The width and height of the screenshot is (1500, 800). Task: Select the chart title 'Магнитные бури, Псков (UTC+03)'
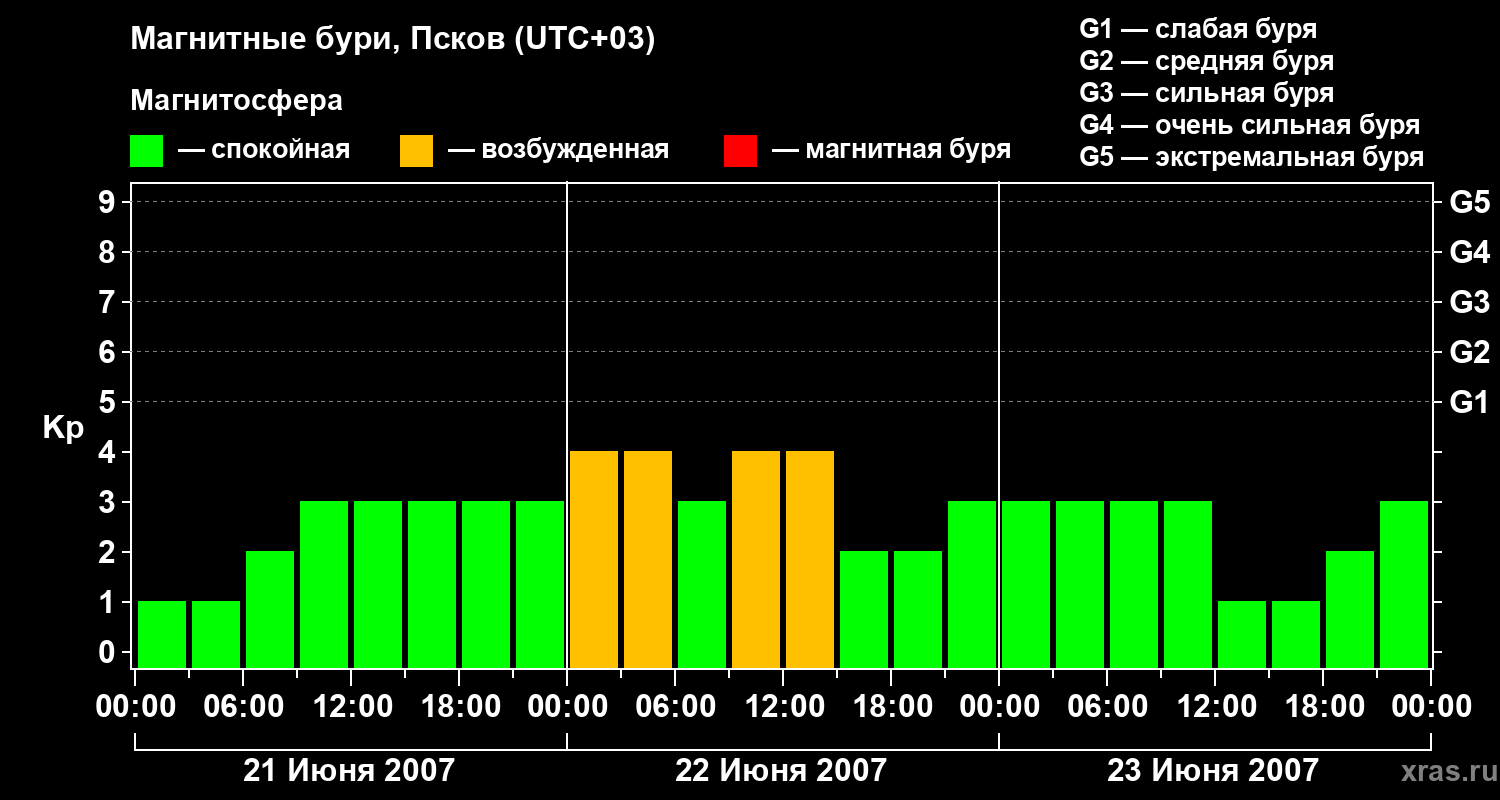coord(393,40)
